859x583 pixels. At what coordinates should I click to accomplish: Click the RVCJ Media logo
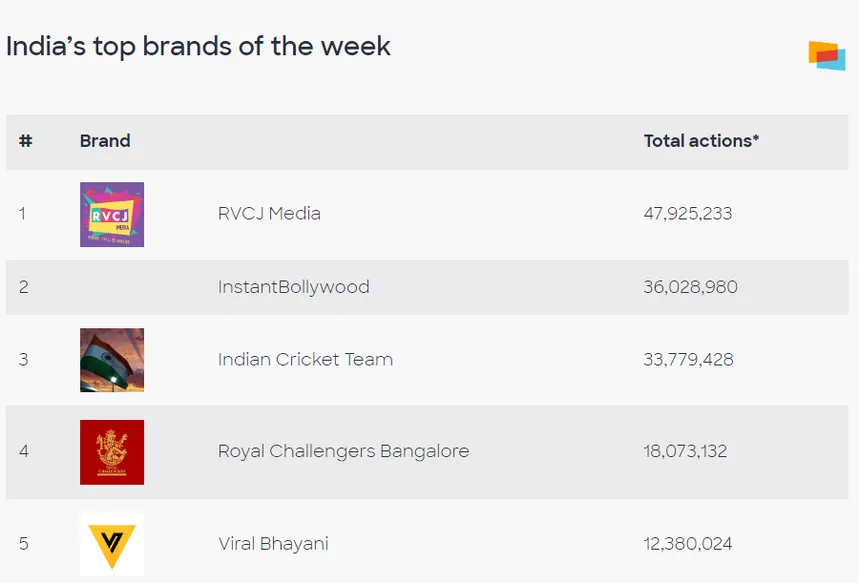112,214
